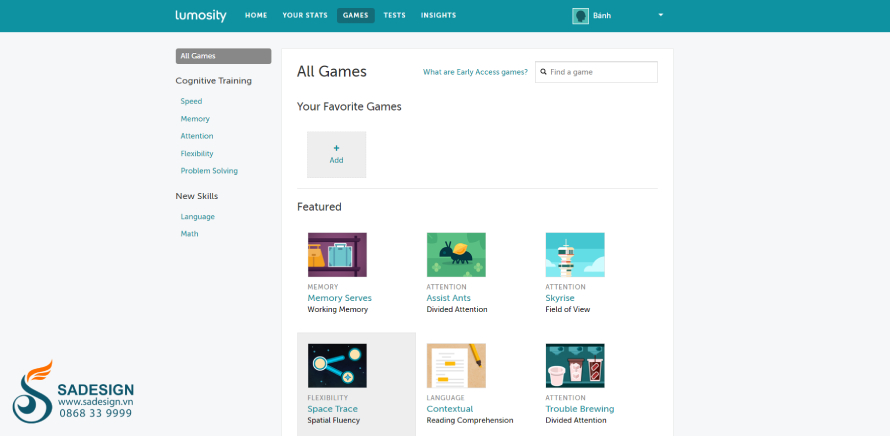Open the Your Stats tab
The image size is (890, 436).
point(305,16)
